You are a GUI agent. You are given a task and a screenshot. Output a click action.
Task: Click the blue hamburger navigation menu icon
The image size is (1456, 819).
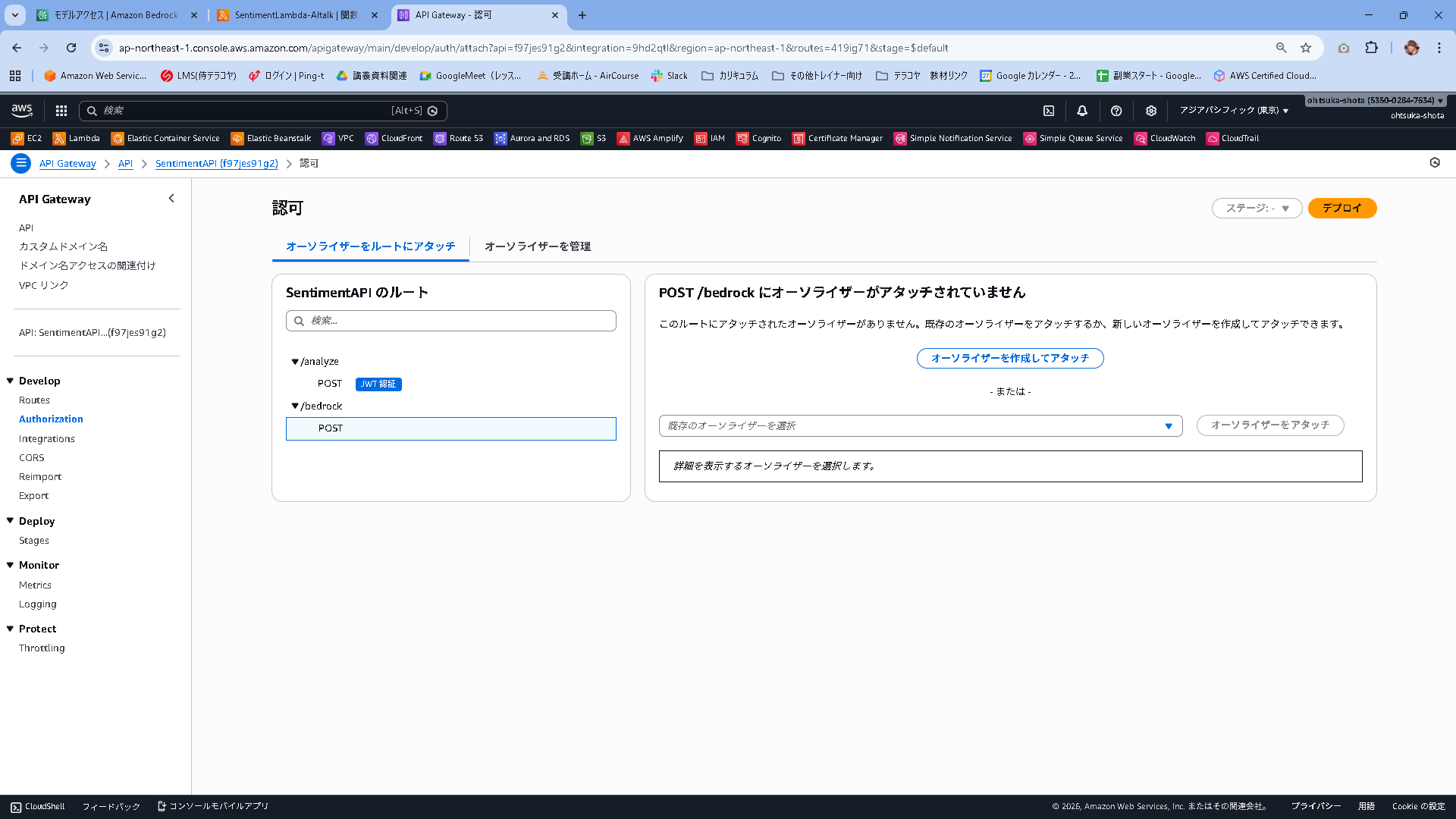[21, 163]
